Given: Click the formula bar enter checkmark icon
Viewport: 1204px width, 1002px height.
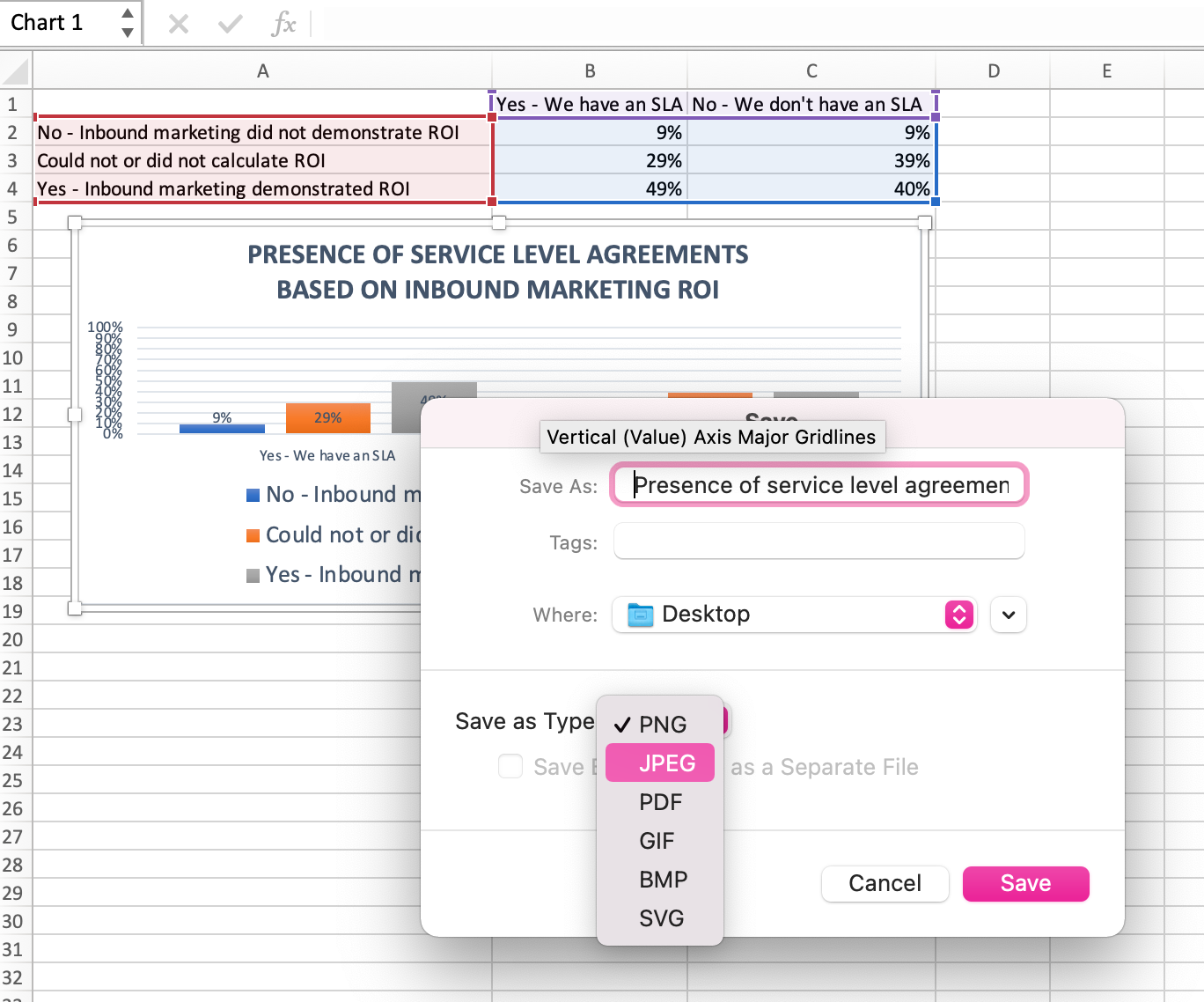Looking at the screenshot, I should click(x=231, y=24).
